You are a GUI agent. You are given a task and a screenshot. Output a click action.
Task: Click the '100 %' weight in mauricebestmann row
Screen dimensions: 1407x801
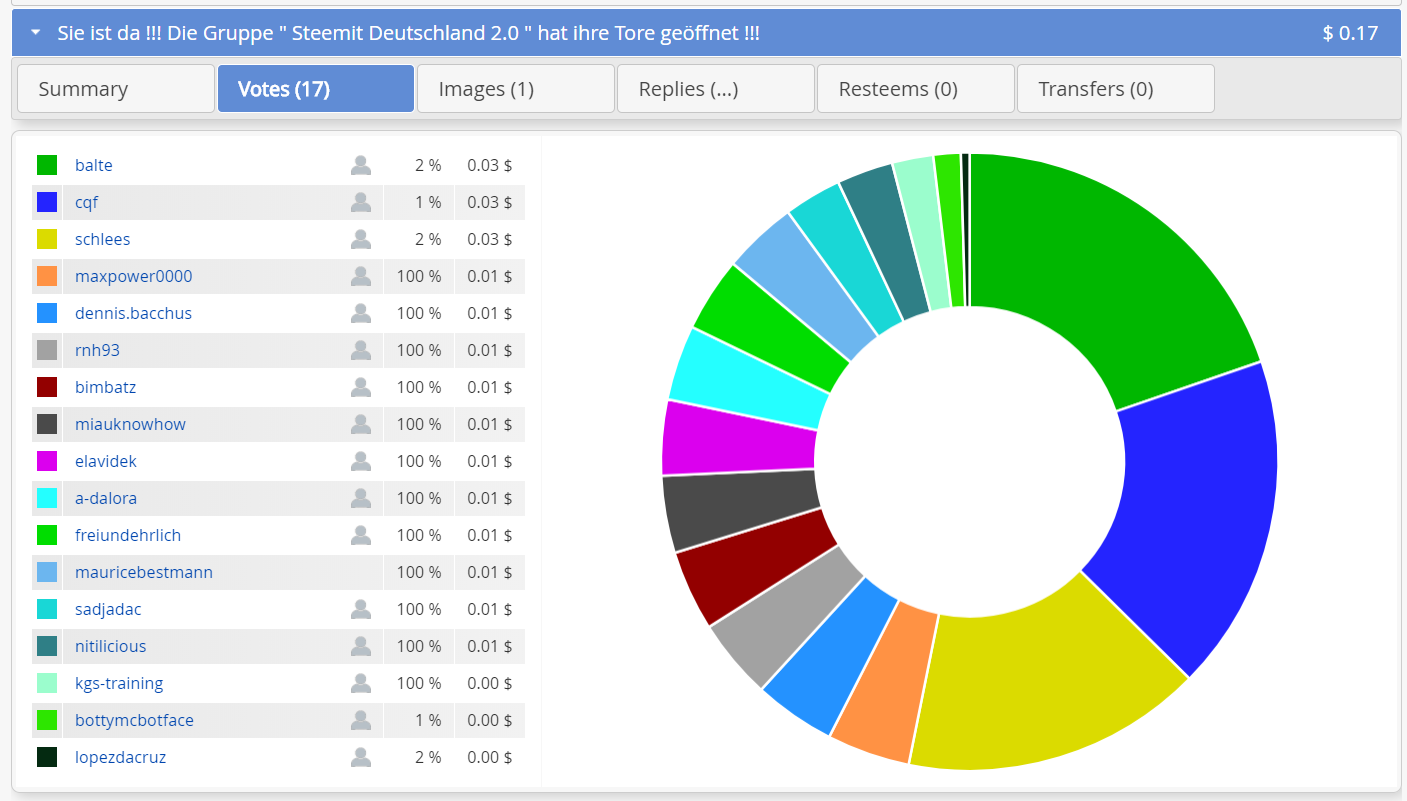[419, 572]
